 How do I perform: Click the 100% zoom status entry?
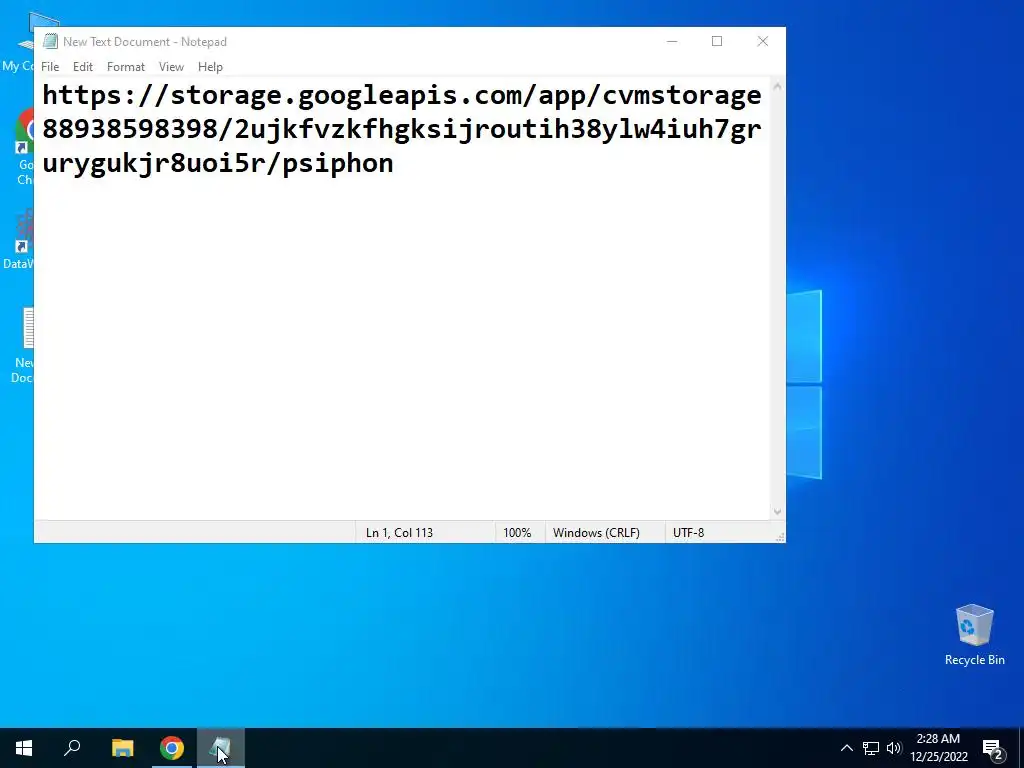(x=517, y=533)
